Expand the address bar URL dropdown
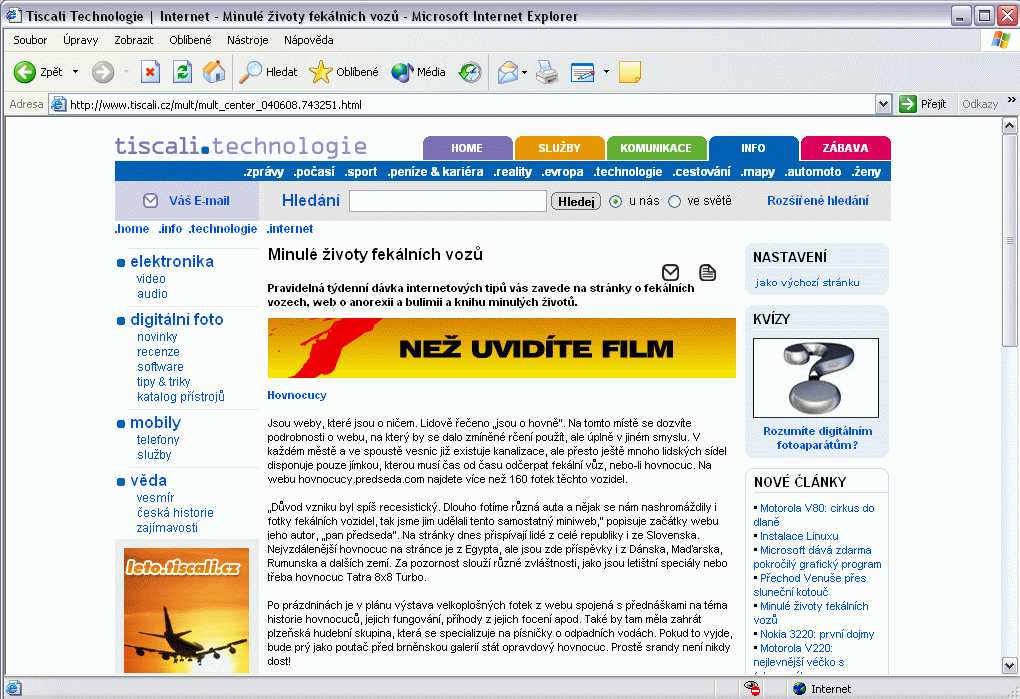This screenshot has height=699, width=1020. point(883,104)
